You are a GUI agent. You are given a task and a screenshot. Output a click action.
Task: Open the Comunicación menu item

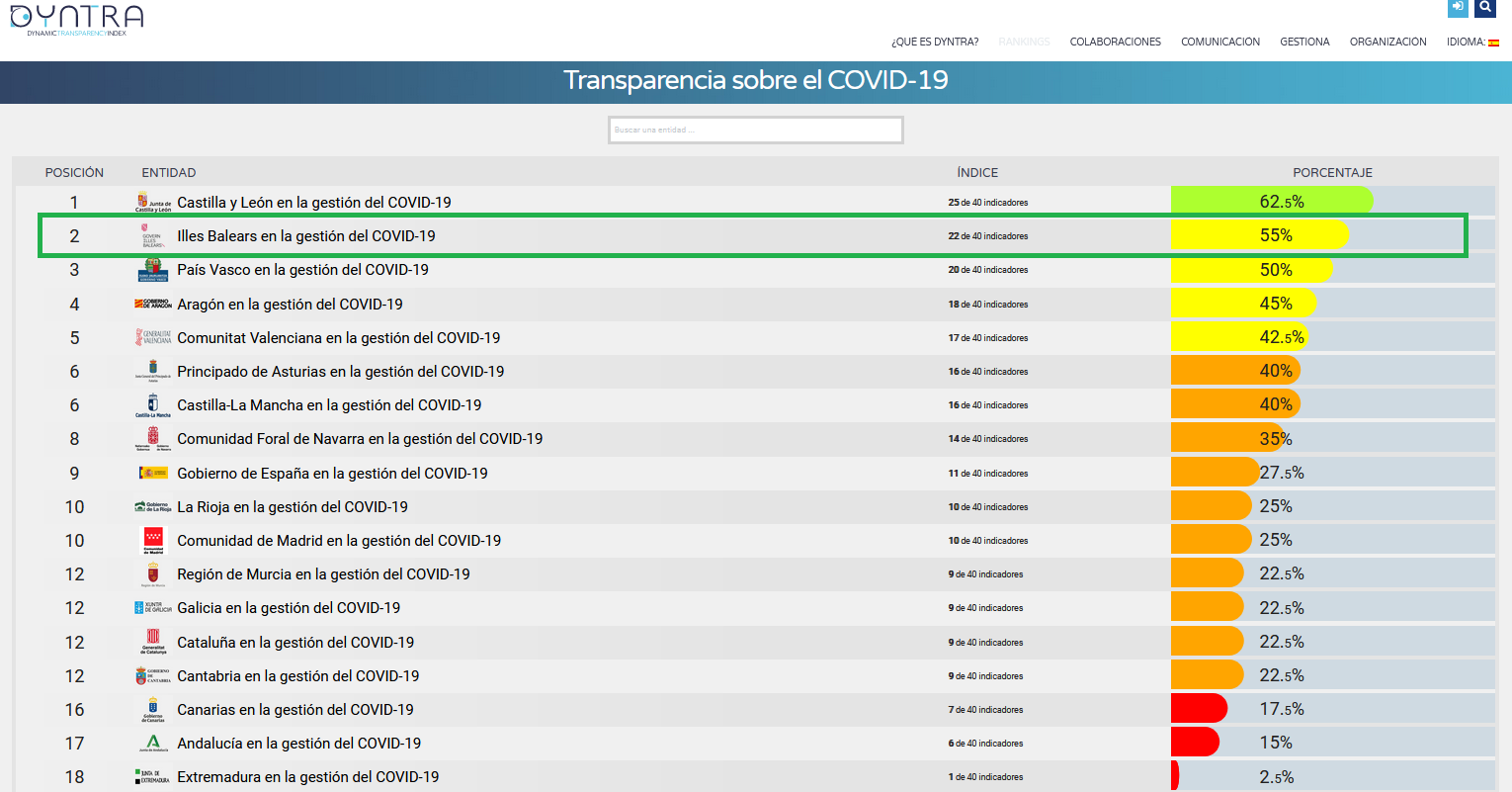[x=1219, y=42]
